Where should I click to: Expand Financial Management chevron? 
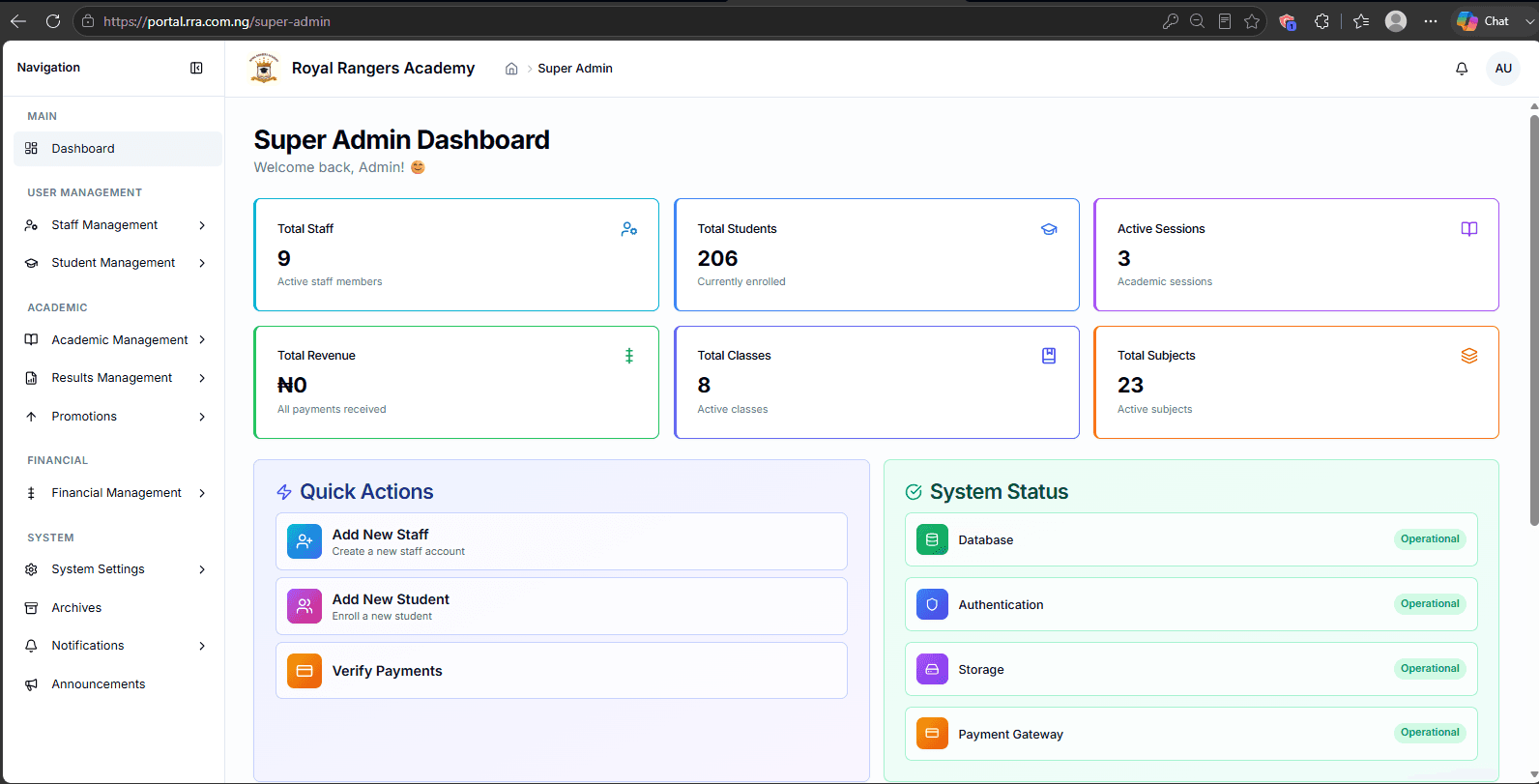tap(202, 493)
